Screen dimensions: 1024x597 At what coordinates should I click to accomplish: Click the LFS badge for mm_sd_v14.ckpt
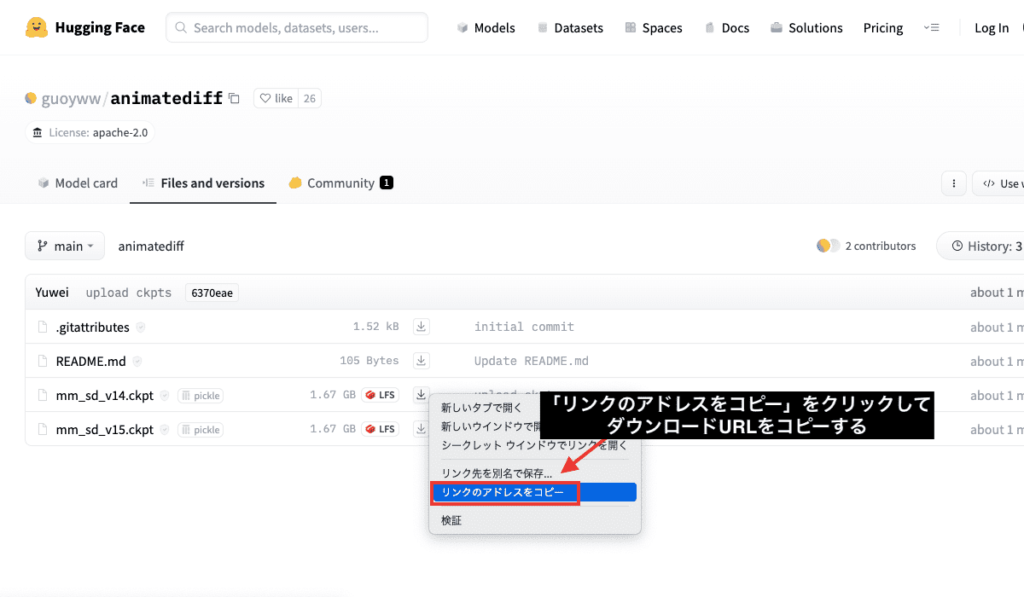(380, 395)
